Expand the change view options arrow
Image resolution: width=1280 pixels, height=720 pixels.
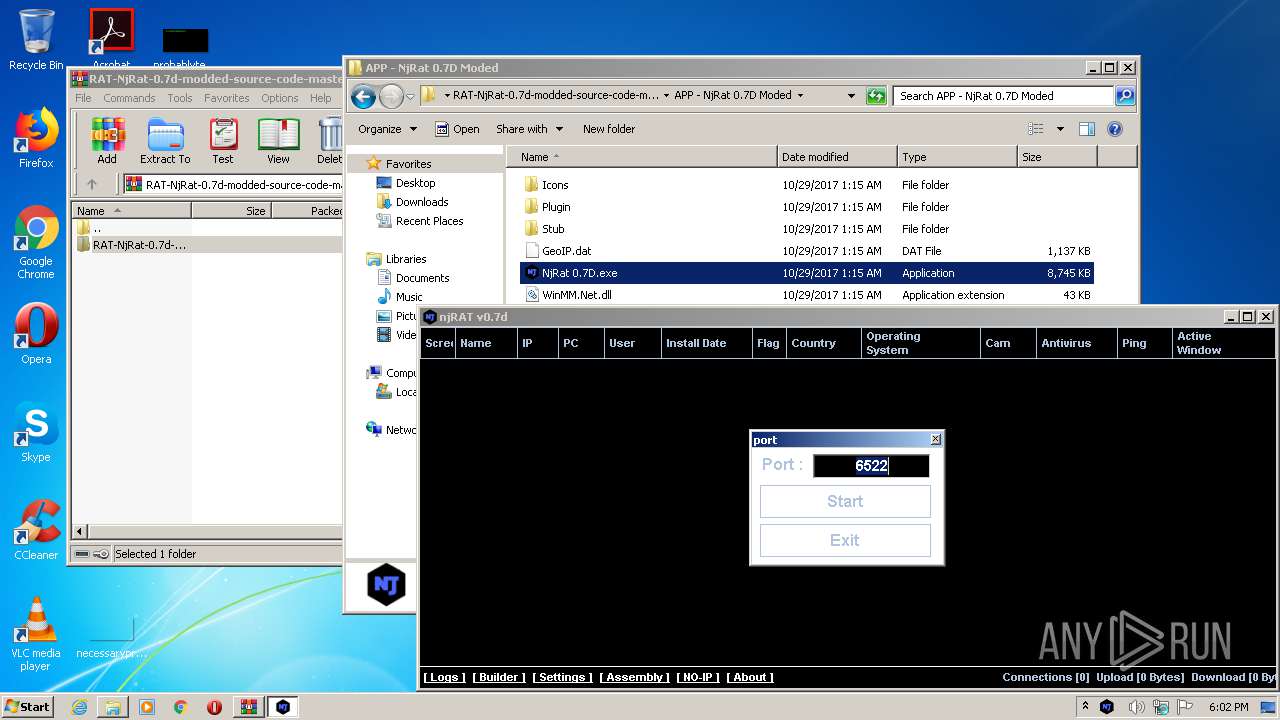[1060, 129]
